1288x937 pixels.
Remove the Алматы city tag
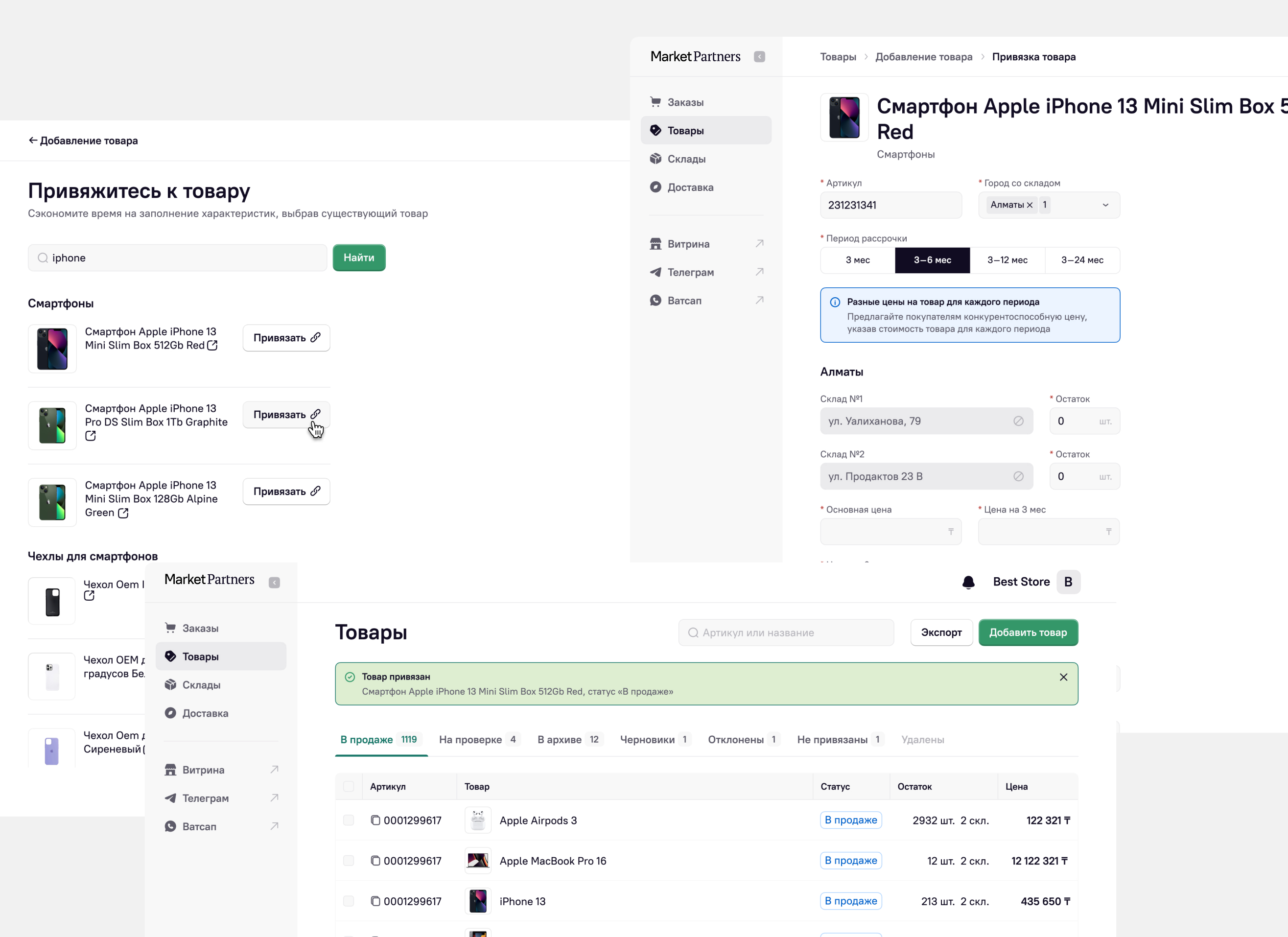[x=1030, y=205]
